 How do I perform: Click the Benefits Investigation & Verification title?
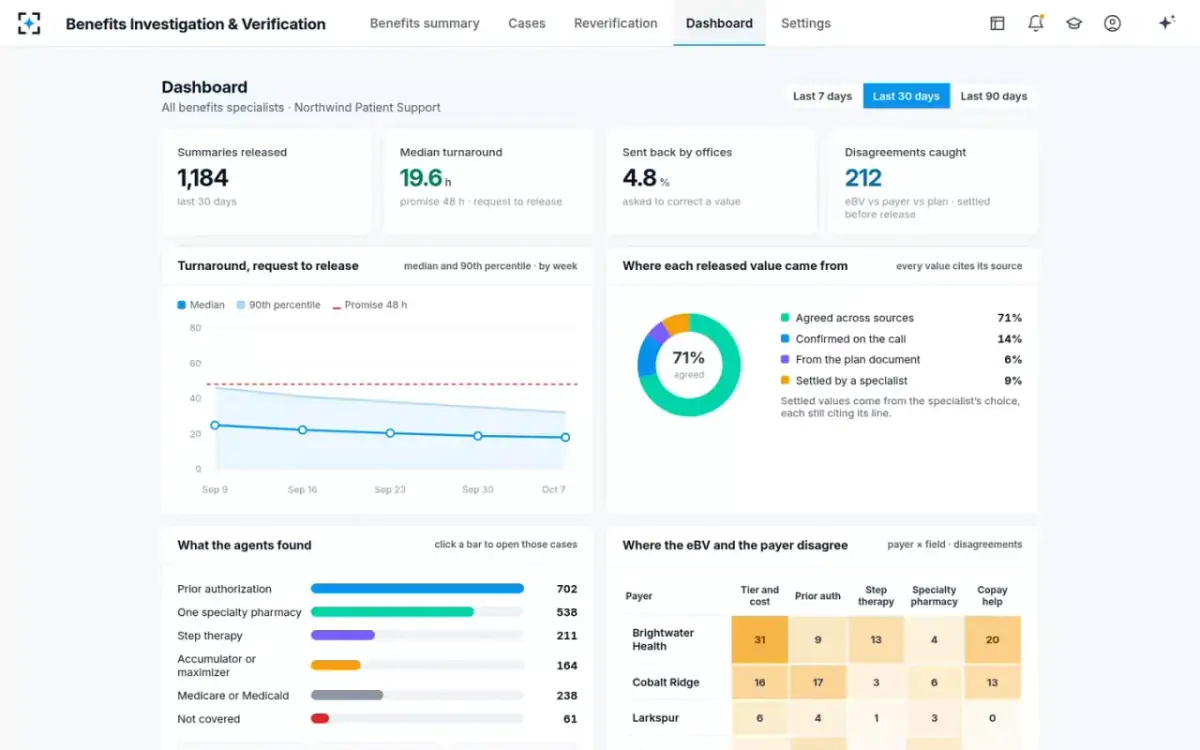click(x=196, y=24)
